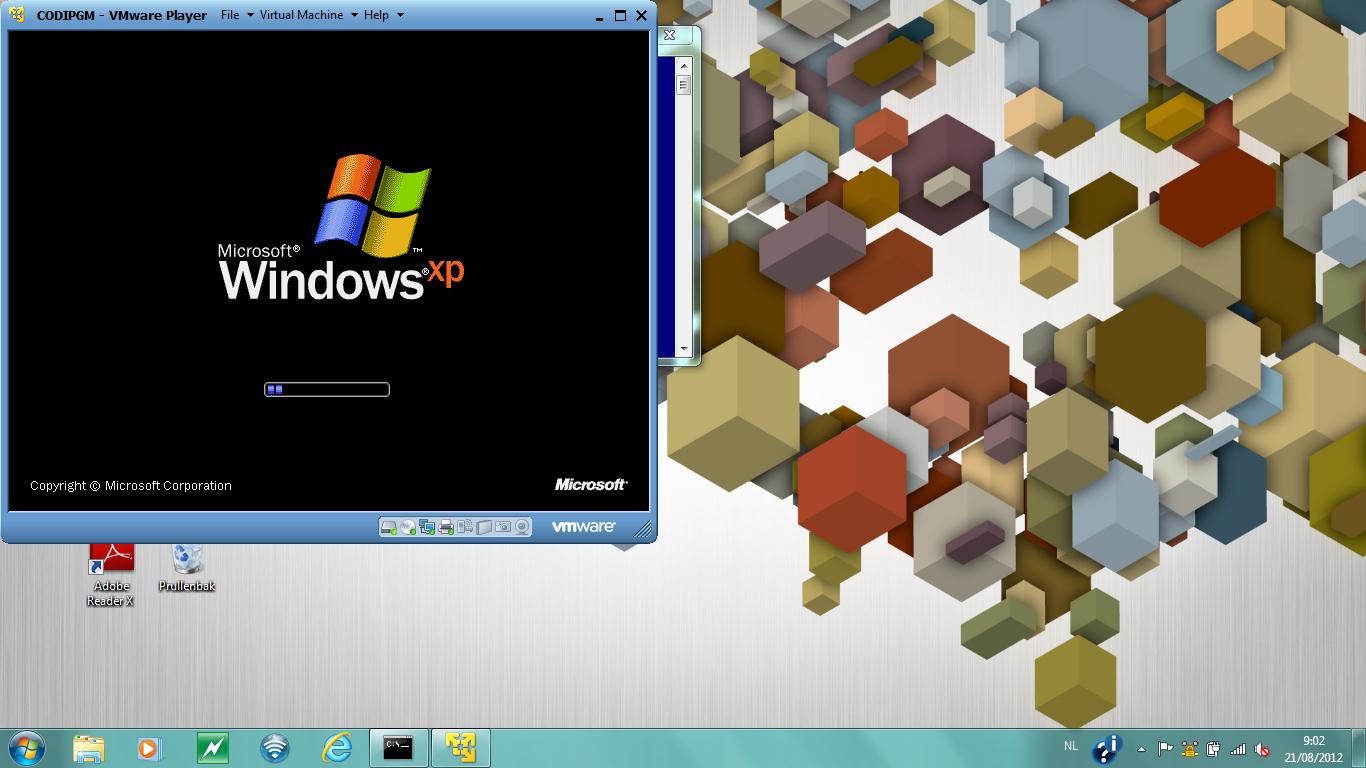Click the removable storage device icon

click(484, 527)
